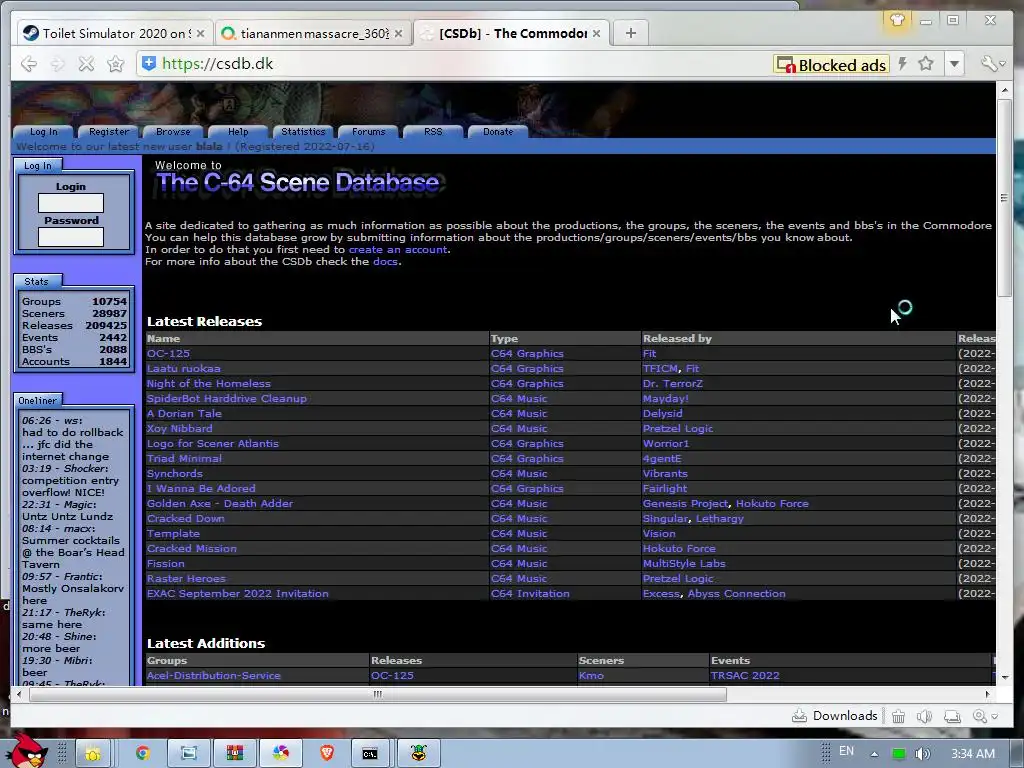The width and height of the screenshot is (1024, 768).
Task: Click the Blocked ads button
Action: 831,65
